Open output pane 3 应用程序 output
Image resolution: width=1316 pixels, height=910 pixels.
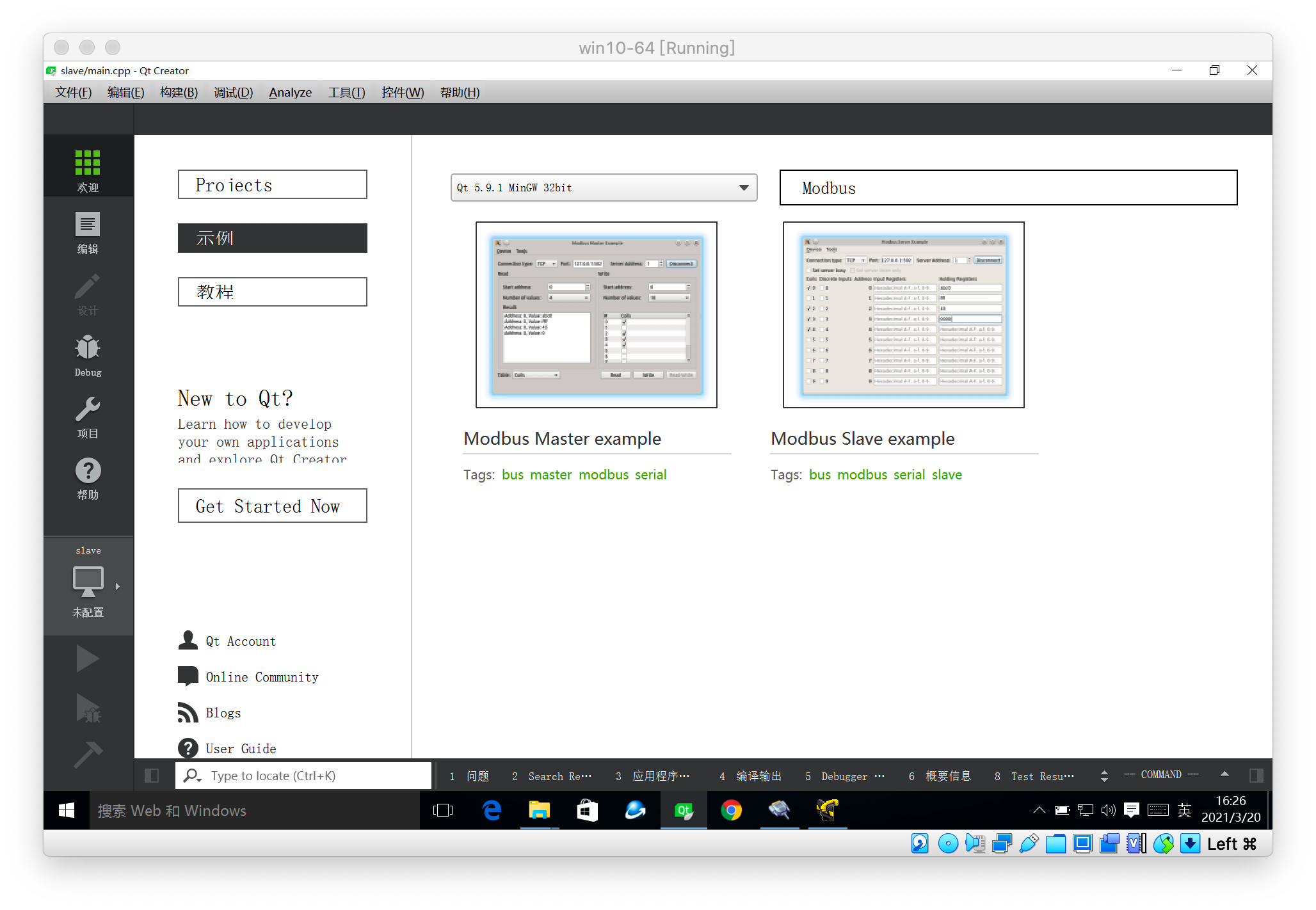(652, 776)
